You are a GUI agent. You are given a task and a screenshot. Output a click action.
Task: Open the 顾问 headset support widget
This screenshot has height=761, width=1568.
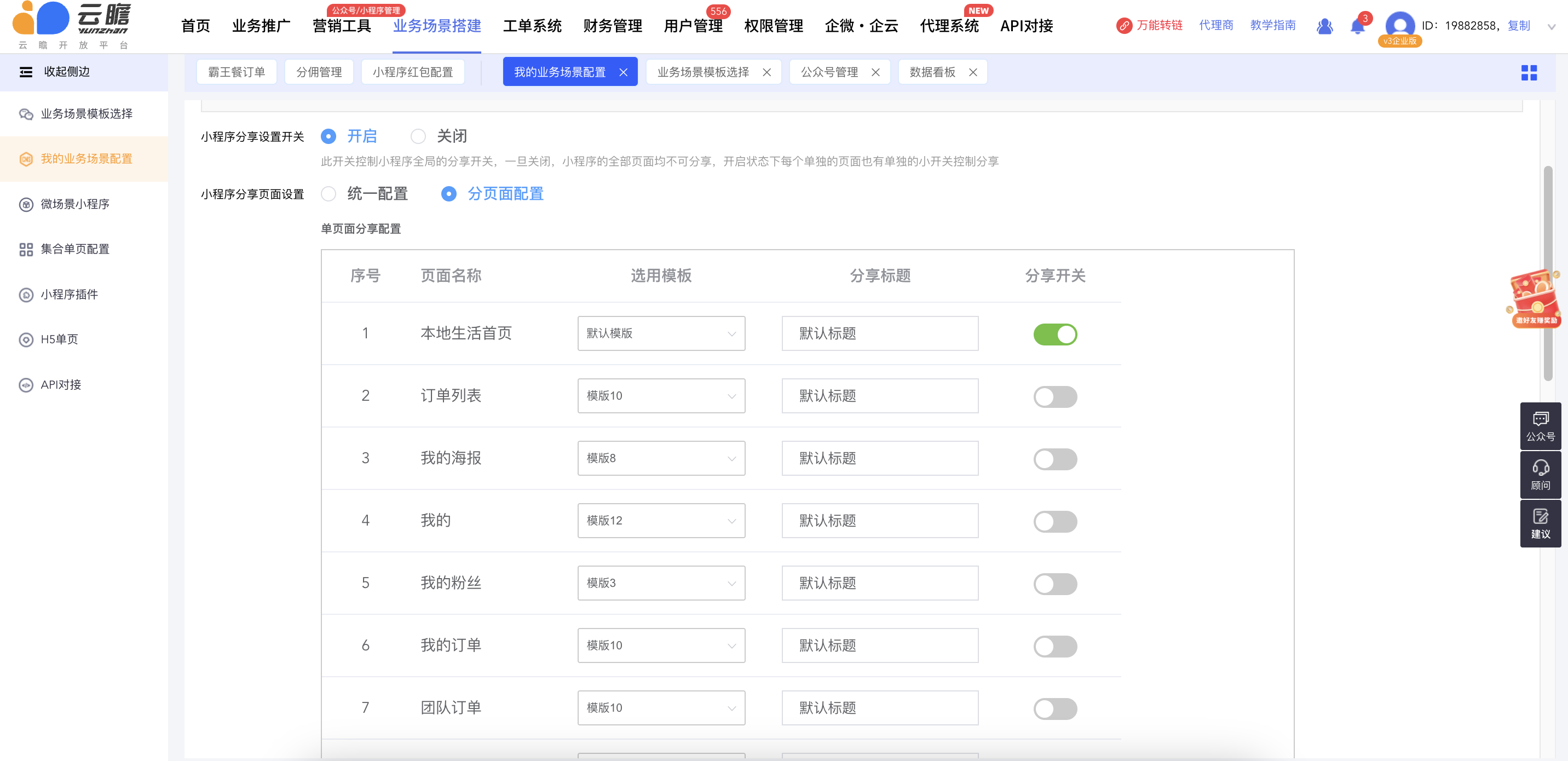1540,475
